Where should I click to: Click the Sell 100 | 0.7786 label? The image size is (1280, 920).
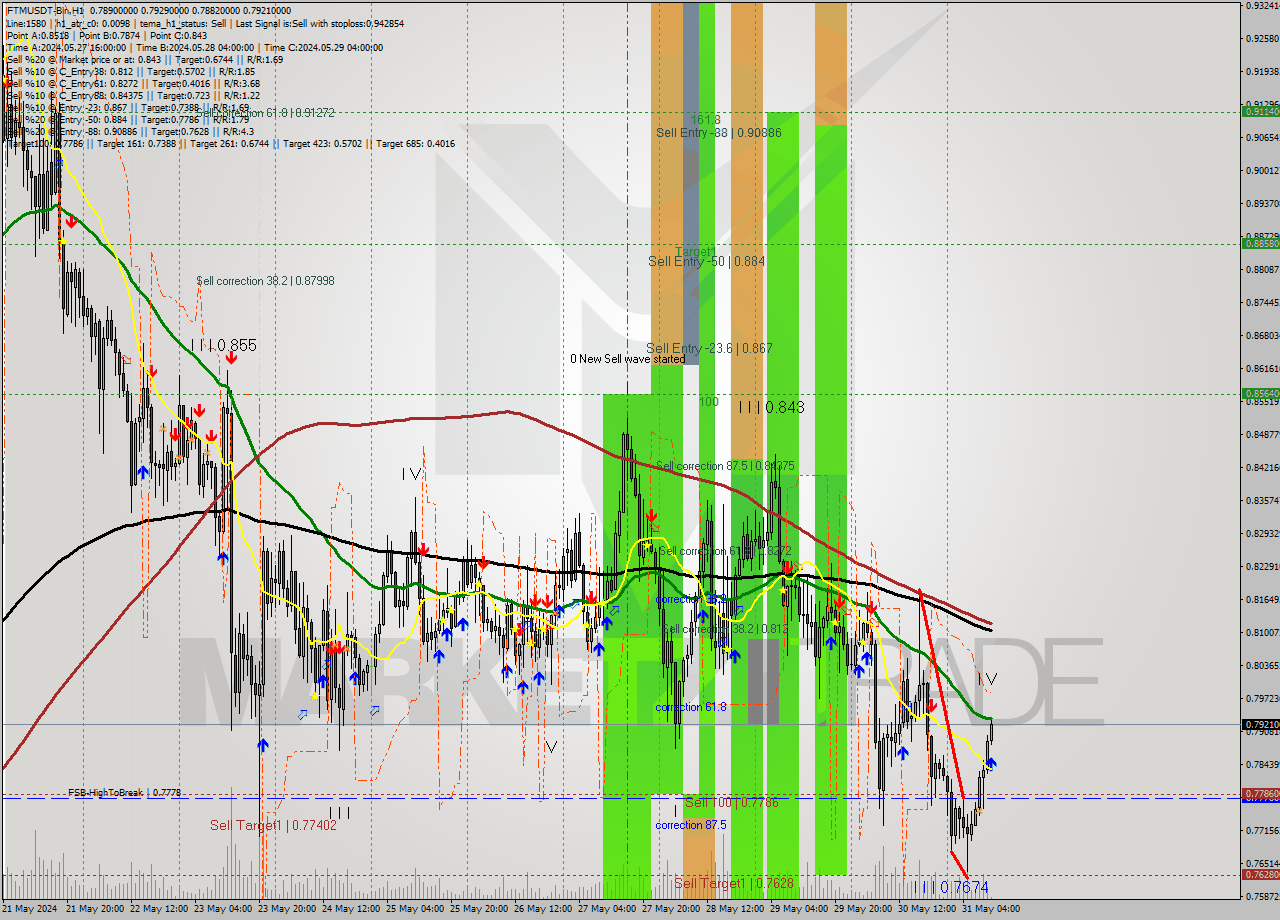[x=732, y=803]
